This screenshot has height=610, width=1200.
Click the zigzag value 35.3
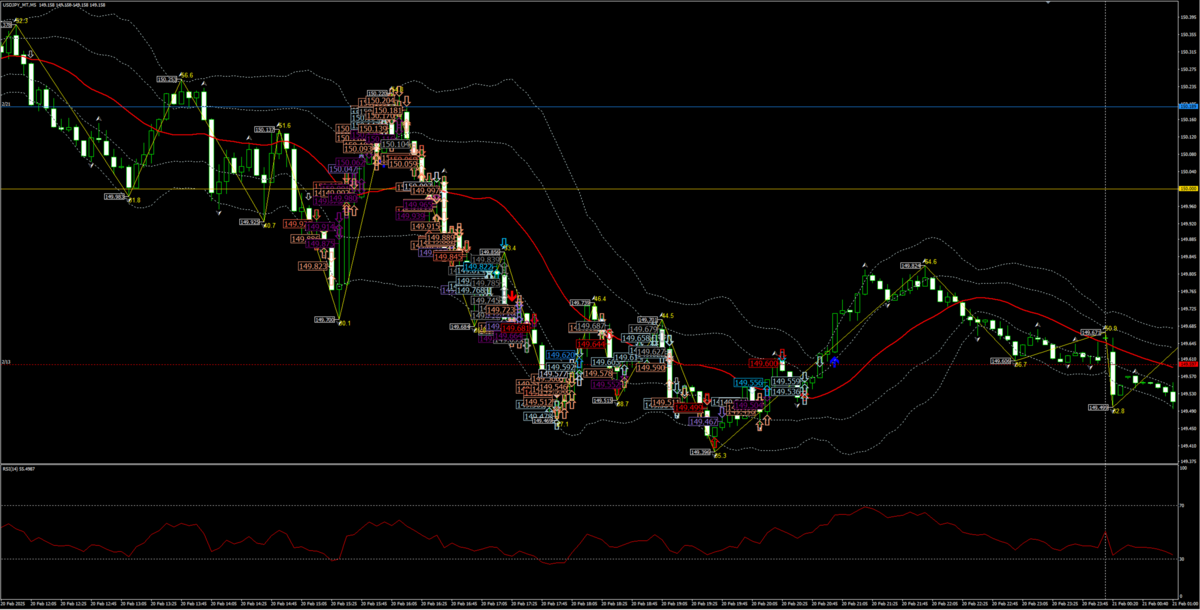click(x=720, y=455)
